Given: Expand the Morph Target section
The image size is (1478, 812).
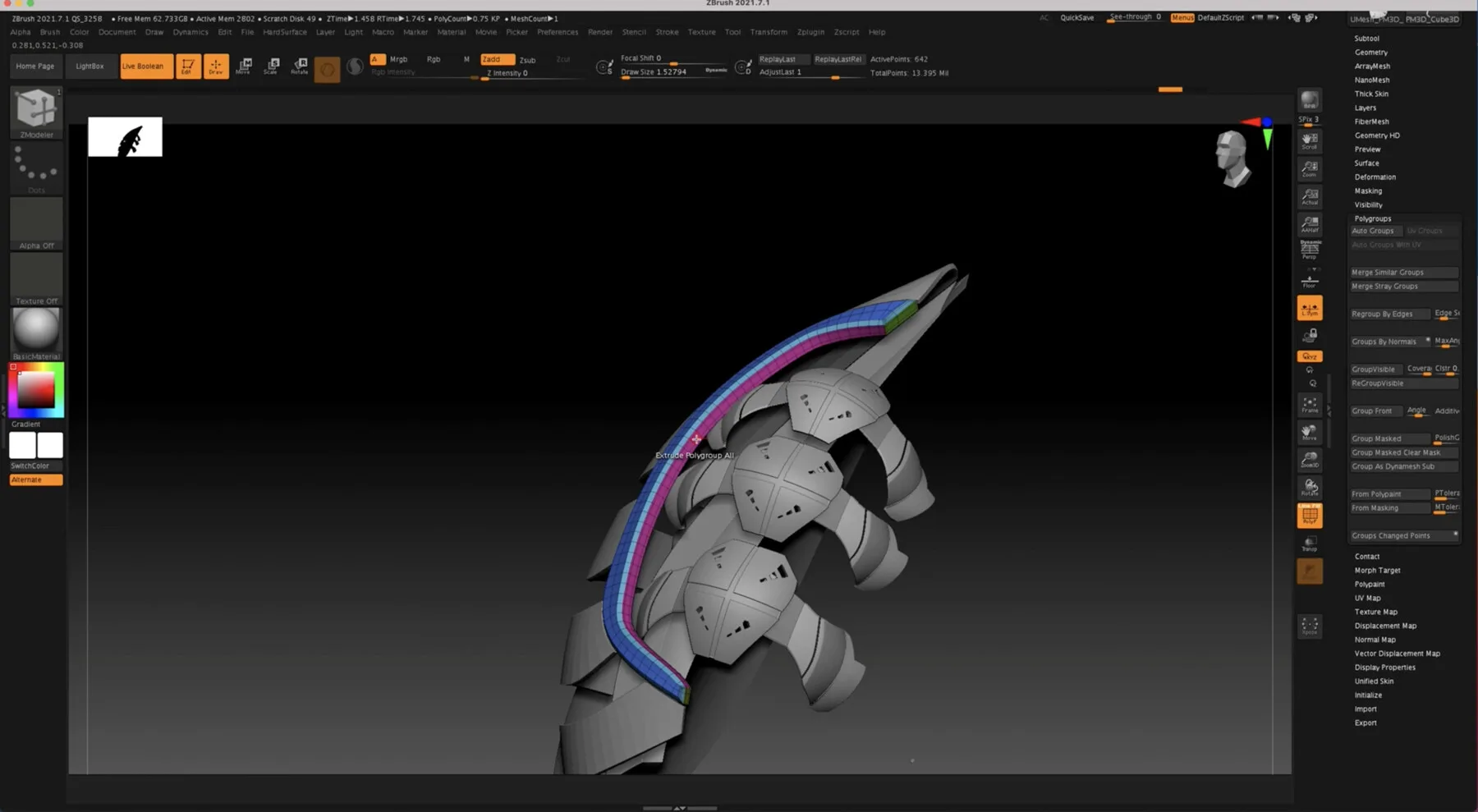Looking at the screenshot, I should click(1377, 571).
